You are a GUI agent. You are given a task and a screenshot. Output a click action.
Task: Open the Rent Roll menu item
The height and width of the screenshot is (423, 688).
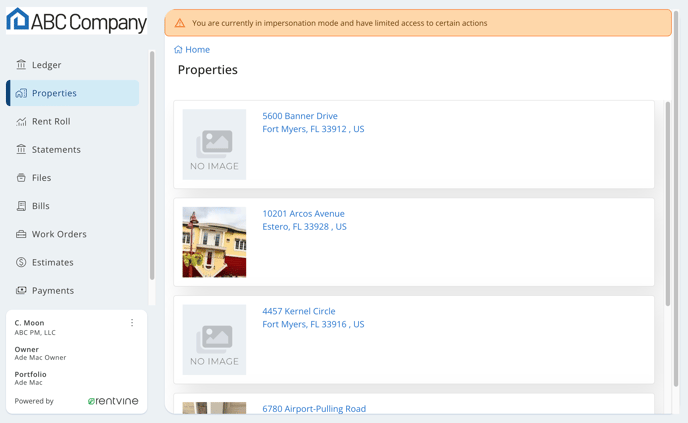click(x=73, y=121)
